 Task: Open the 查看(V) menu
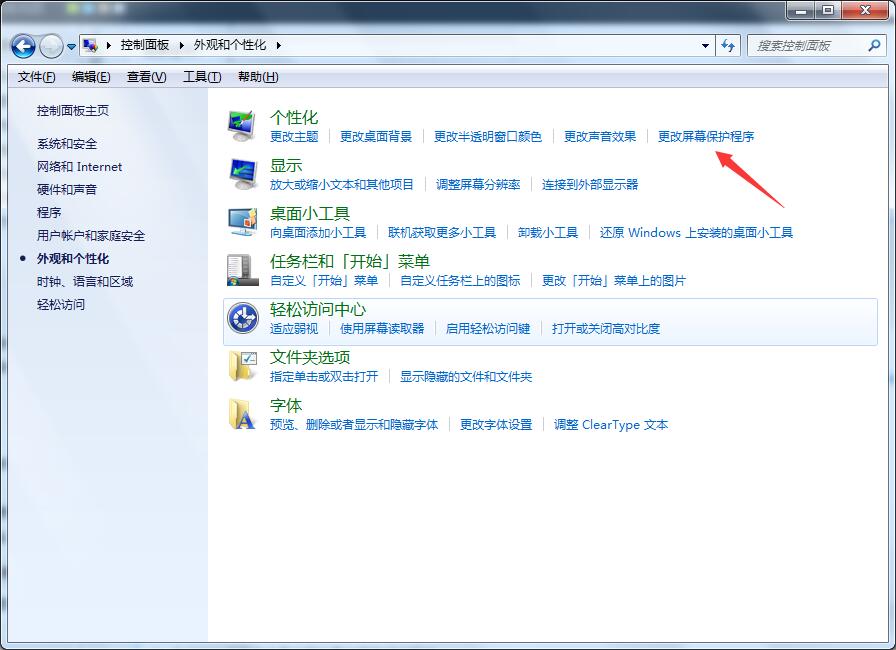(146, 77)
